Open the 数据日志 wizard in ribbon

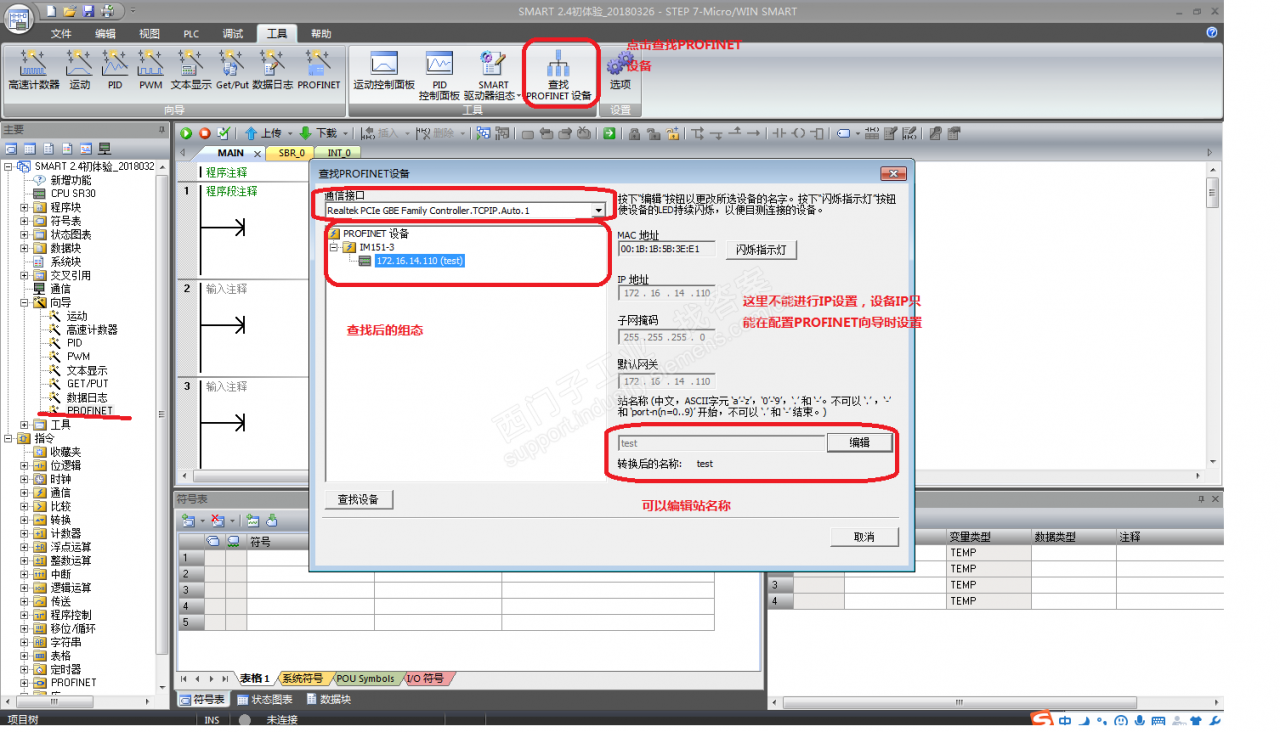pos(273,70)
